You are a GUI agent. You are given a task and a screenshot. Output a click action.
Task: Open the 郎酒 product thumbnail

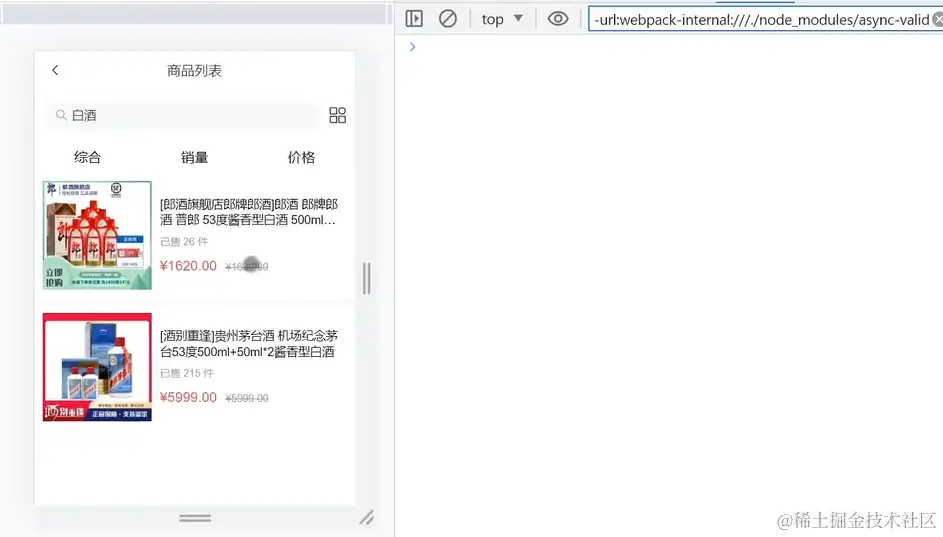(x=97, y=235)
